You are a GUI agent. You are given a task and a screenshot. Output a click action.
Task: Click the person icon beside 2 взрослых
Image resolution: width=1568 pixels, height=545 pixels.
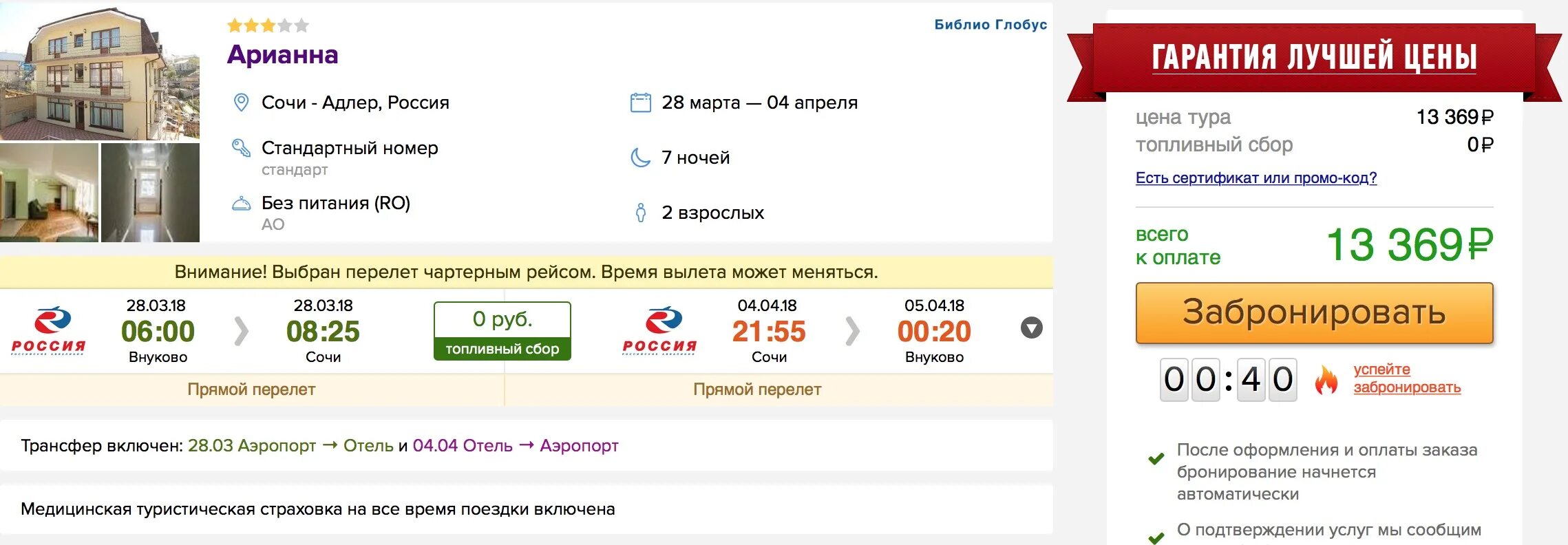(640, 213)
